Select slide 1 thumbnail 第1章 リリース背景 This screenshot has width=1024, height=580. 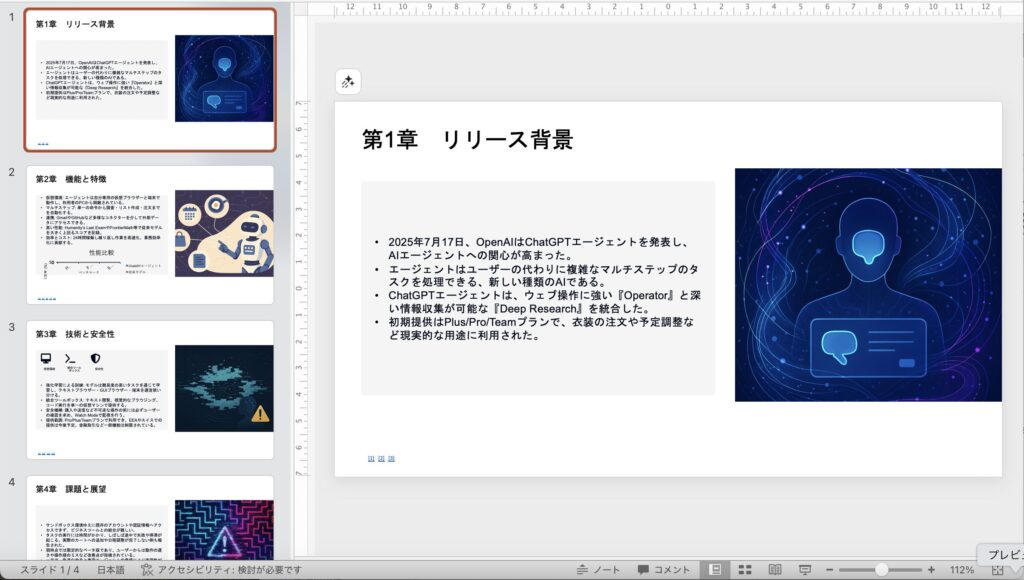(150, 80)
